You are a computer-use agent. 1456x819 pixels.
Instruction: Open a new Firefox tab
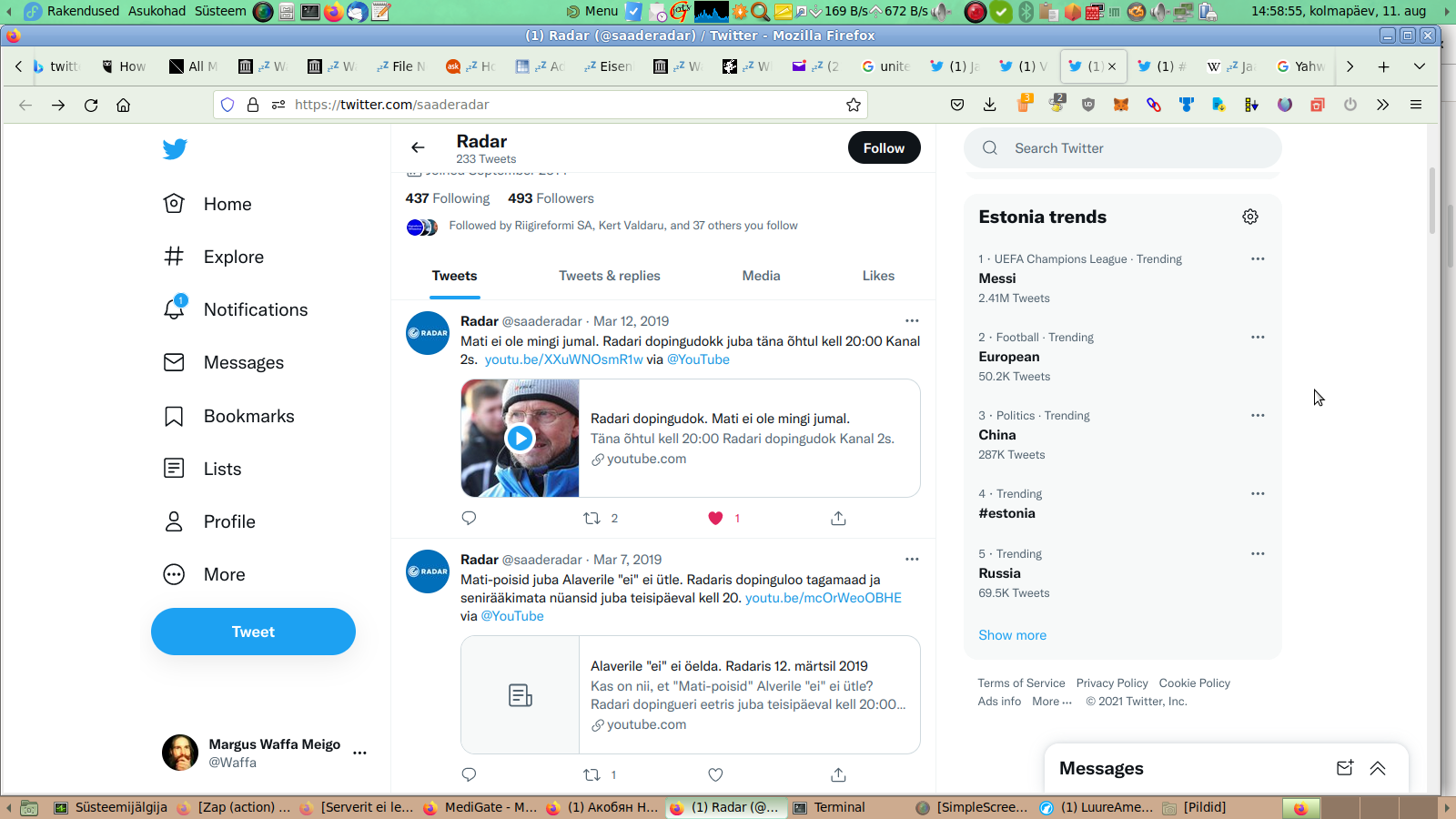1383,66
